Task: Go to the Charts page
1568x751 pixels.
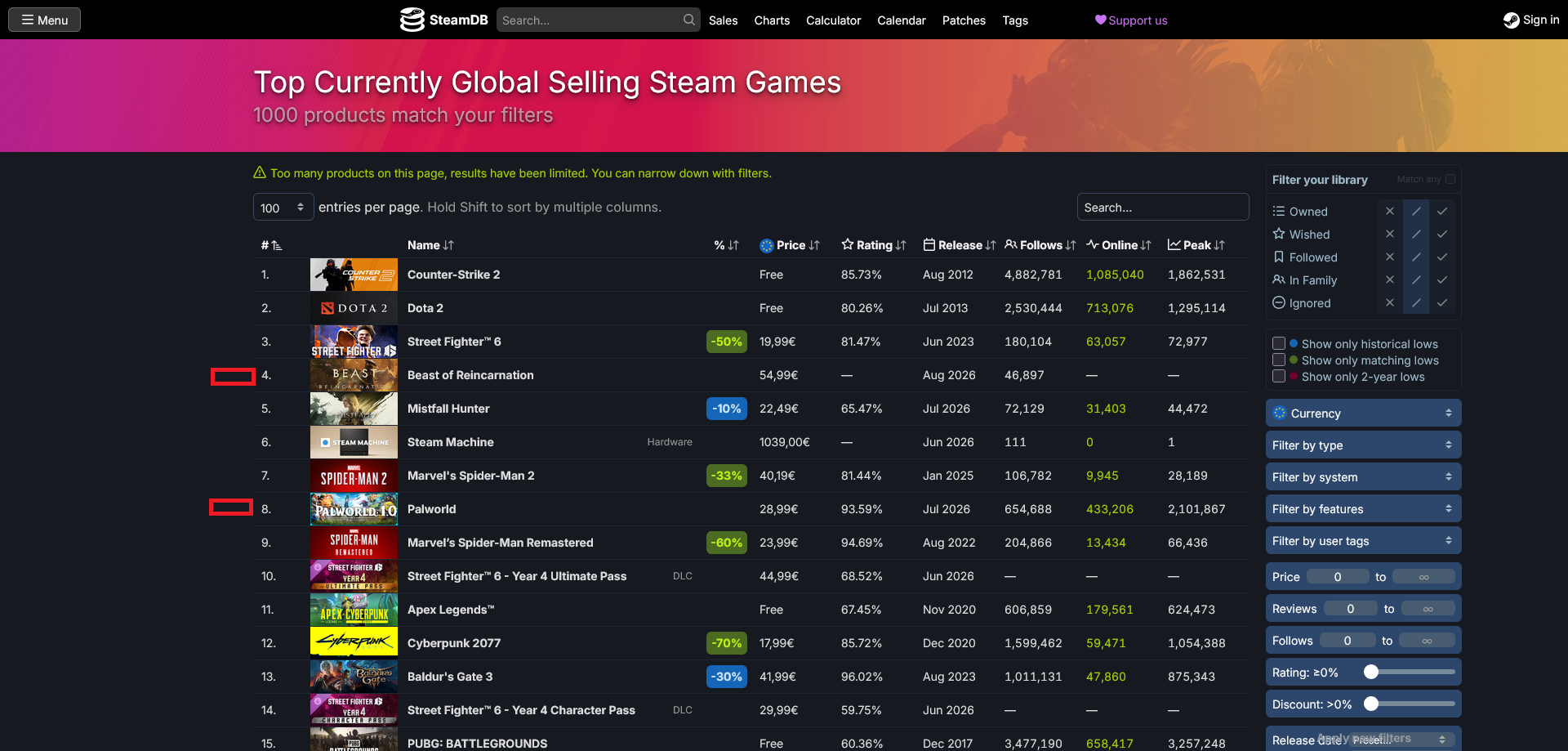Action: (772, 20)
